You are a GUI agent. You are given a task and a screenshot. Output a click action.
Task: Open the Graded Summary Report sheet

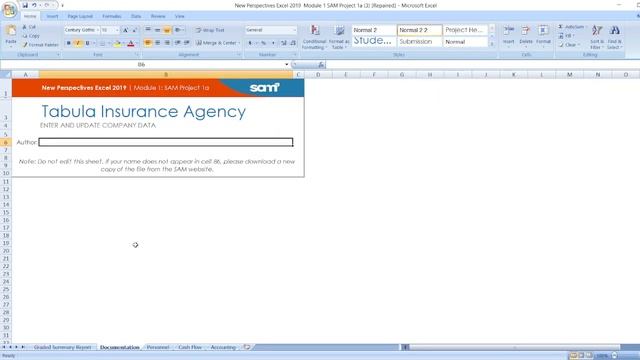pos(62,347)
